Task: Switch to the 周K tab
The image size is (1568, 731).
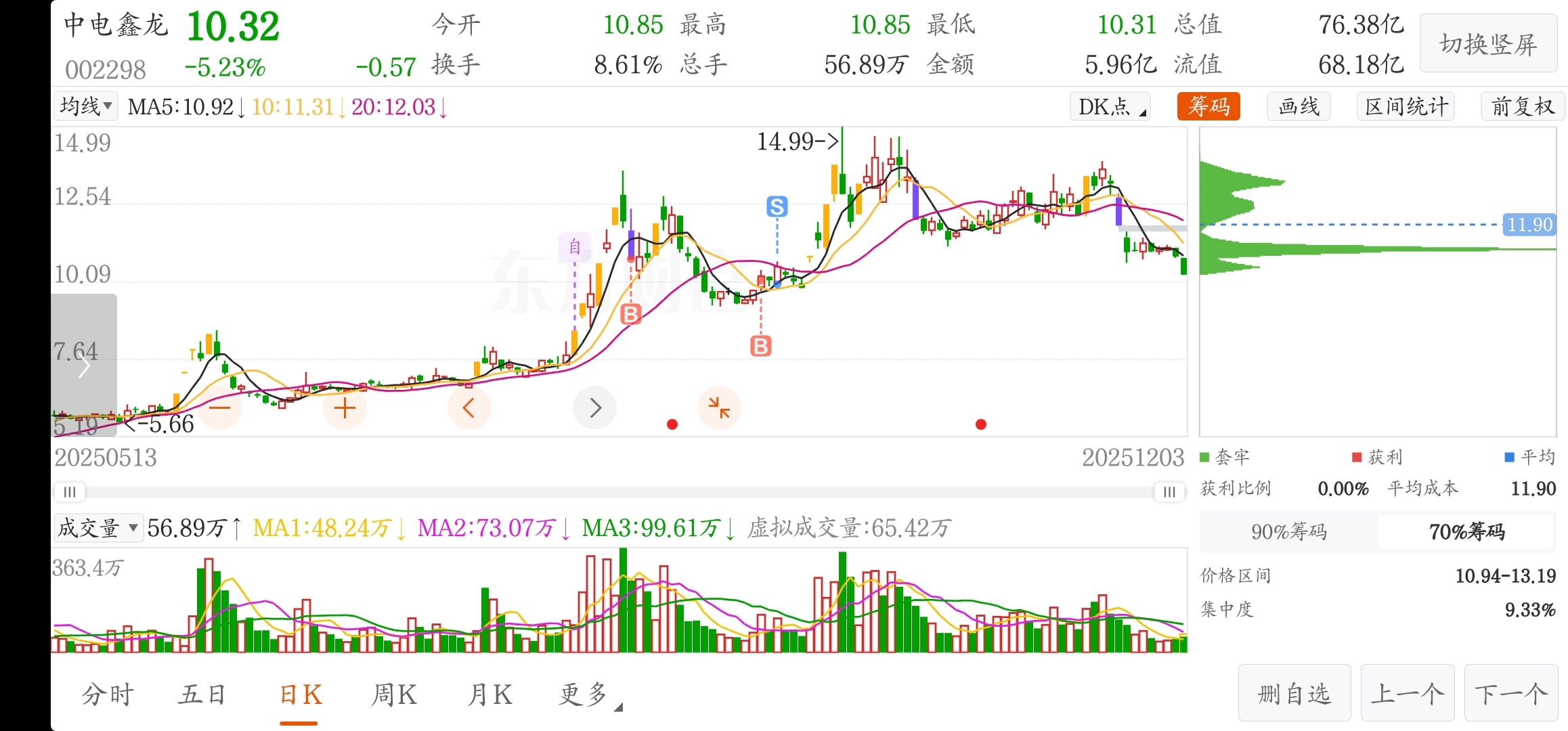Action: tap(394, 694)
